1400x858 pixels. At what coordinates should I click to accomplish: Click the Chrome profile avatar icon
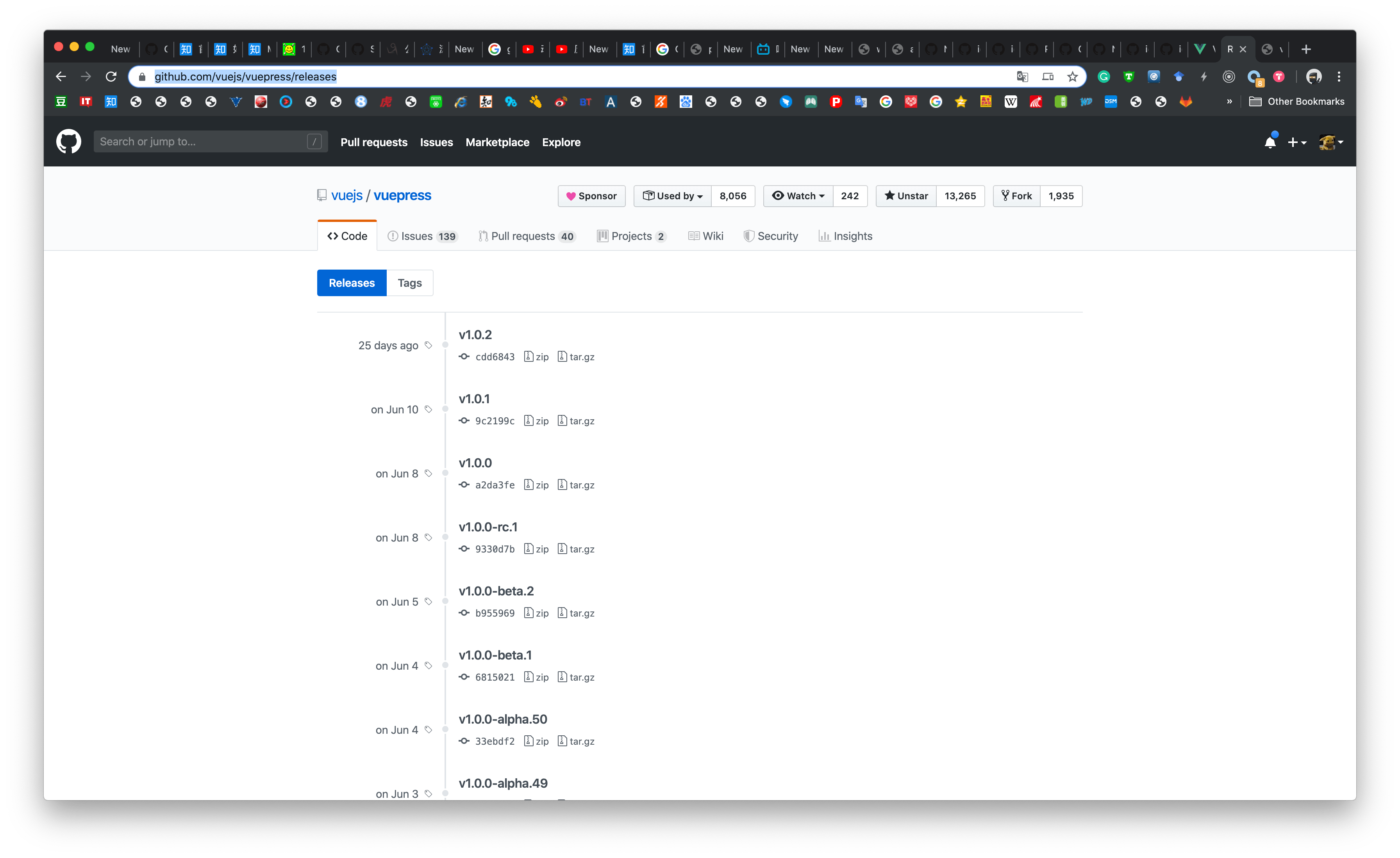pyautogui.click(x=1314, y=76)
